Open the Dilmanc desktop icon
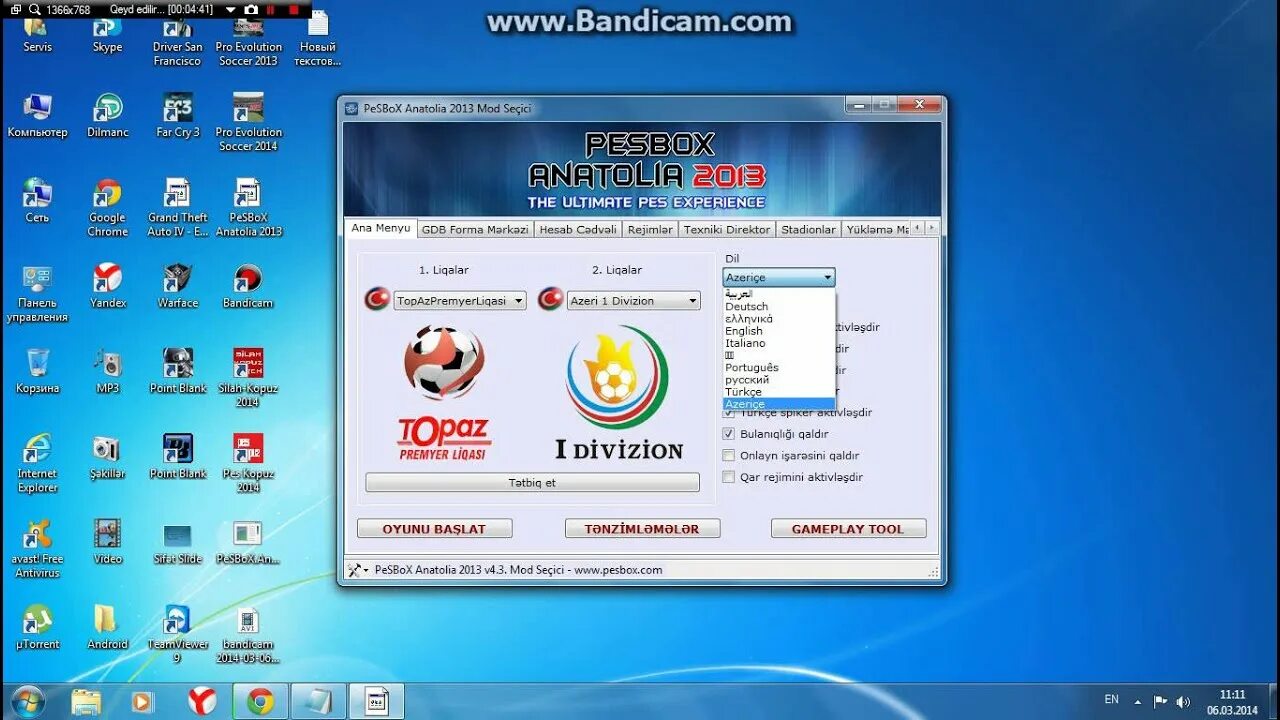Viewport: 1280px width, 720px height. coord(107,115)
